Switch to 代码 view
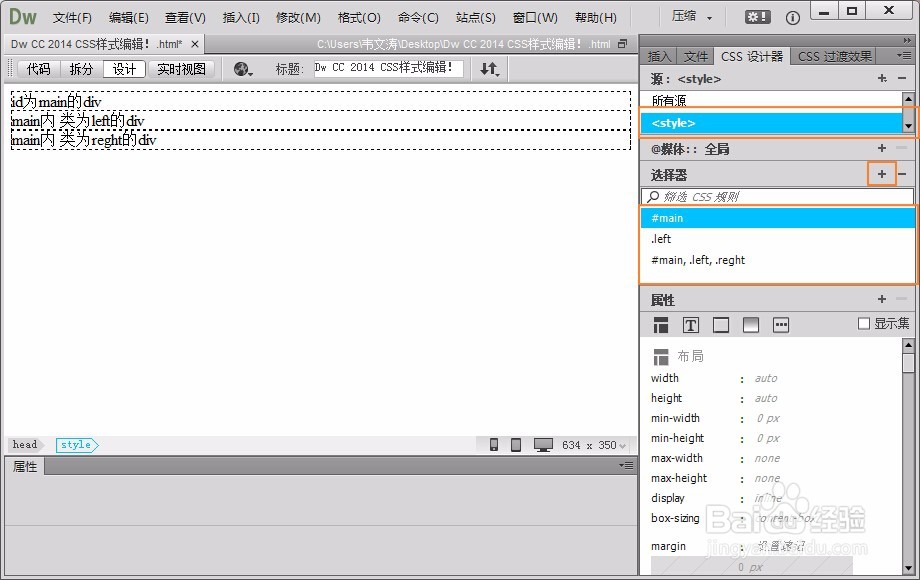 (x=39, y=69)
